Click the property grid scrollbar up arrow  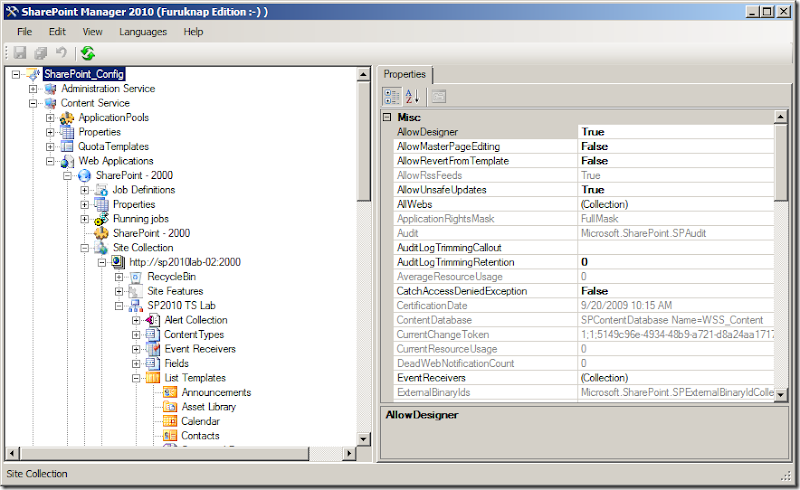pos(781,117)
